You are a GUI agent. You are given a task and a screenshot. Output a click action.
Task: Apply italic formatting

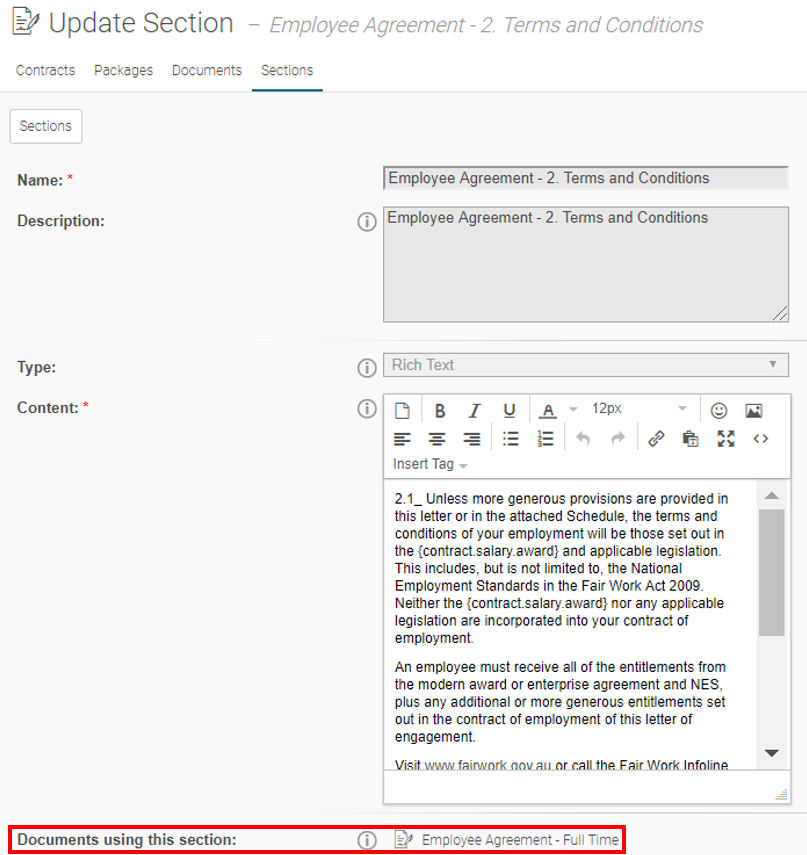tap(475, 409)
